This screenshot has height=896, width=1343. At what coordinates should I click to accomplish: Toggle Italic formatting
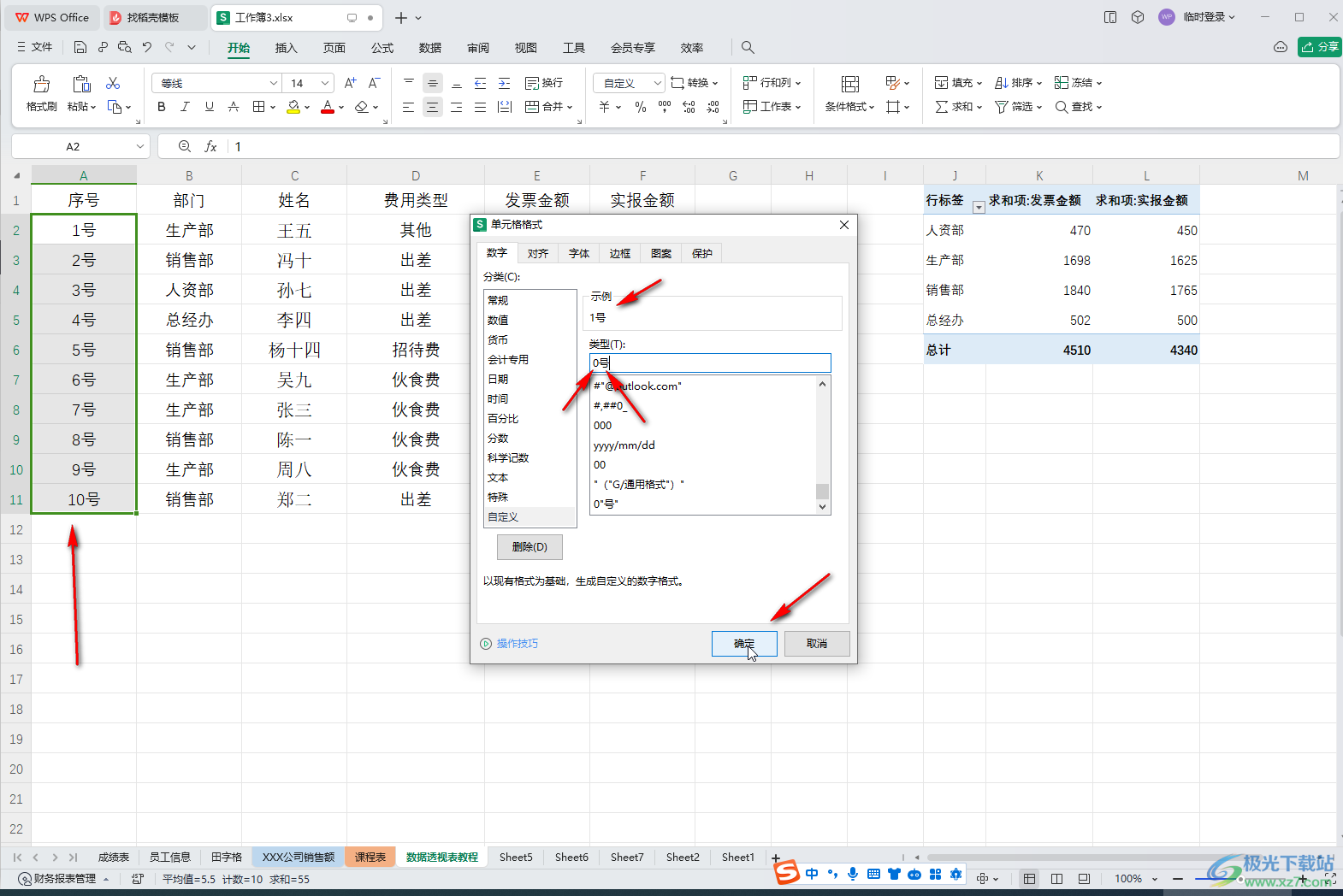(x=185, y=107)
